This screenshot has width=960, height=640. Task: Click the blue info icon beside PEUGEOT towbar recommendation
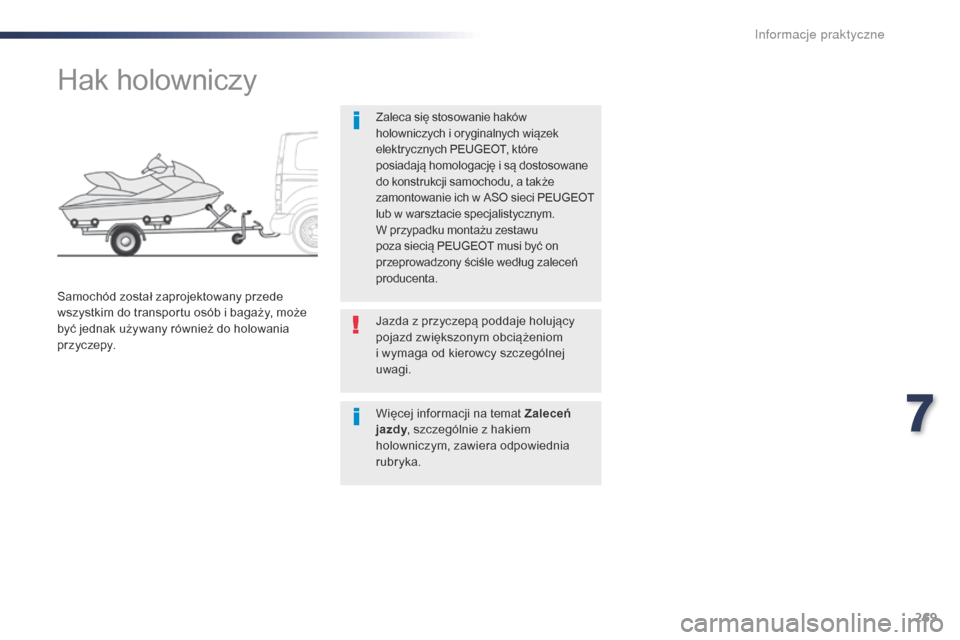[356, 120]
